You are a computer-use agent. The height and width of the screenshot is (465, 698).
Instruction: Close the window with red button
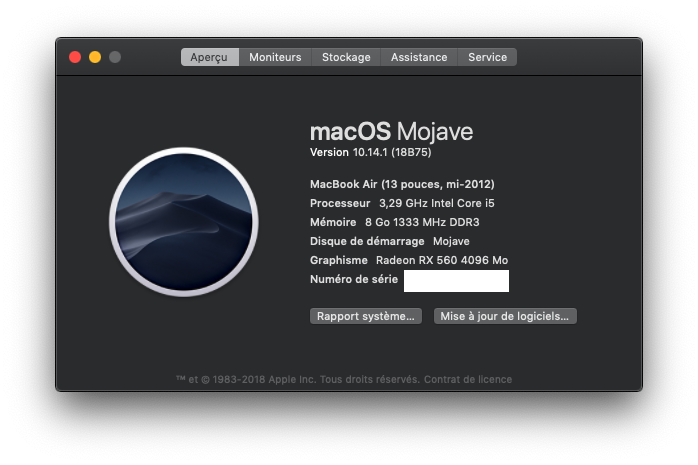pos(75,57)
